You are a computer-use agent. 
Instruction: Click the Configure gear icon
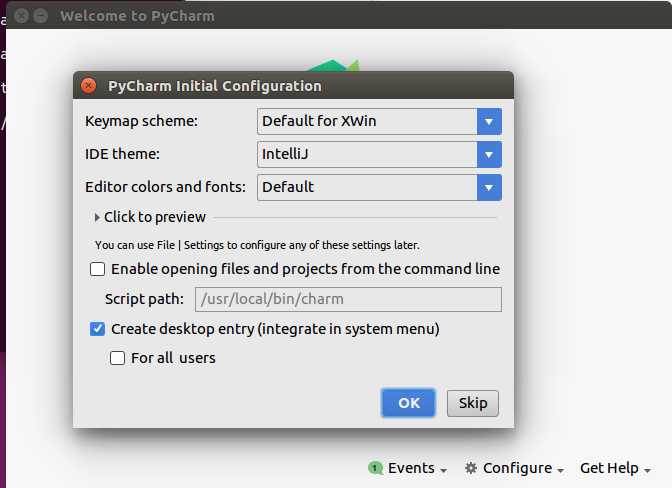click(471, 468)
